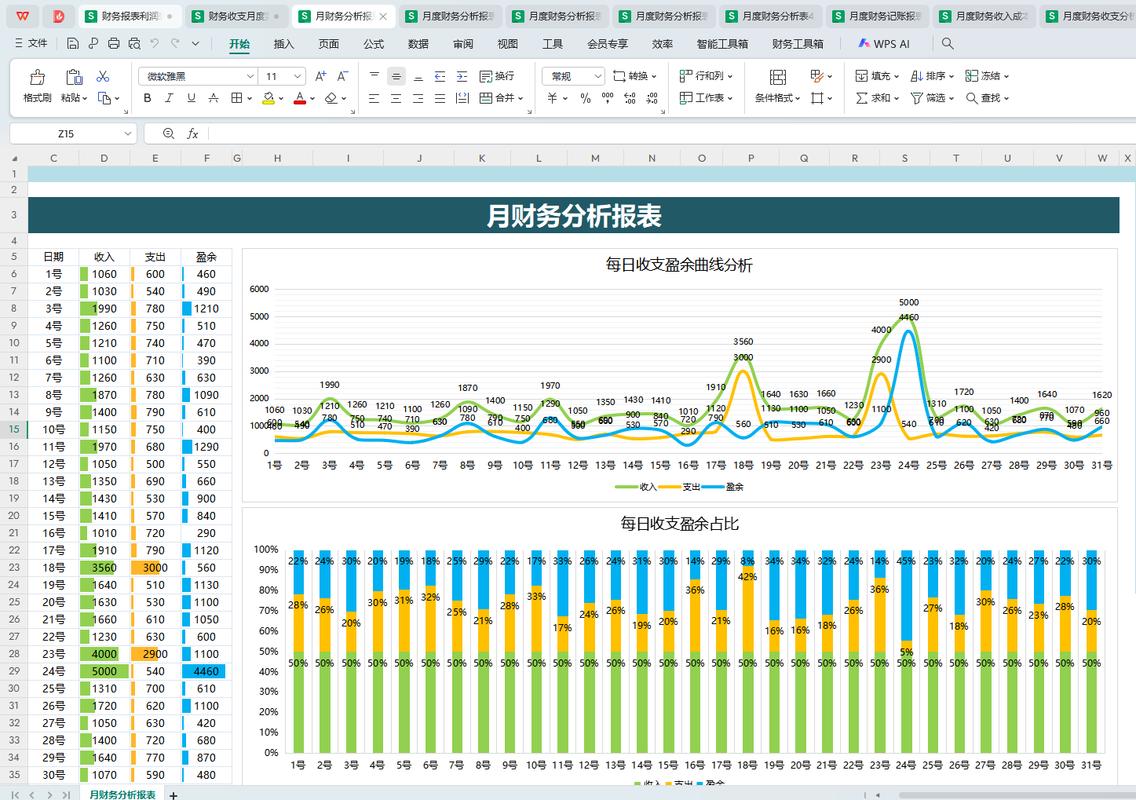Open the font size dropdown showing 11
Screen dimensions: 1136x800
pyautogui.click(x=298, y=76)
